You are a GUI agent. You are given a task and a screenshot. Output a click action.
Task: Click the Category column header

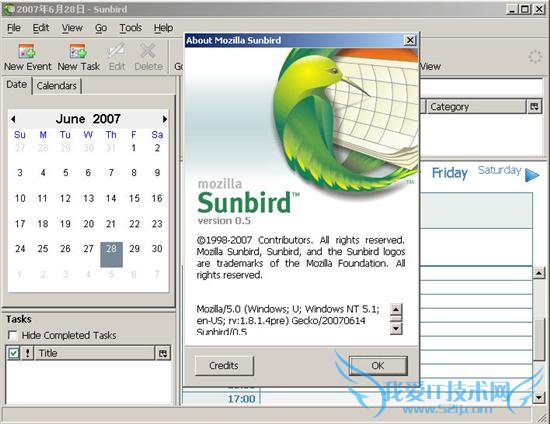click(476, 107)
